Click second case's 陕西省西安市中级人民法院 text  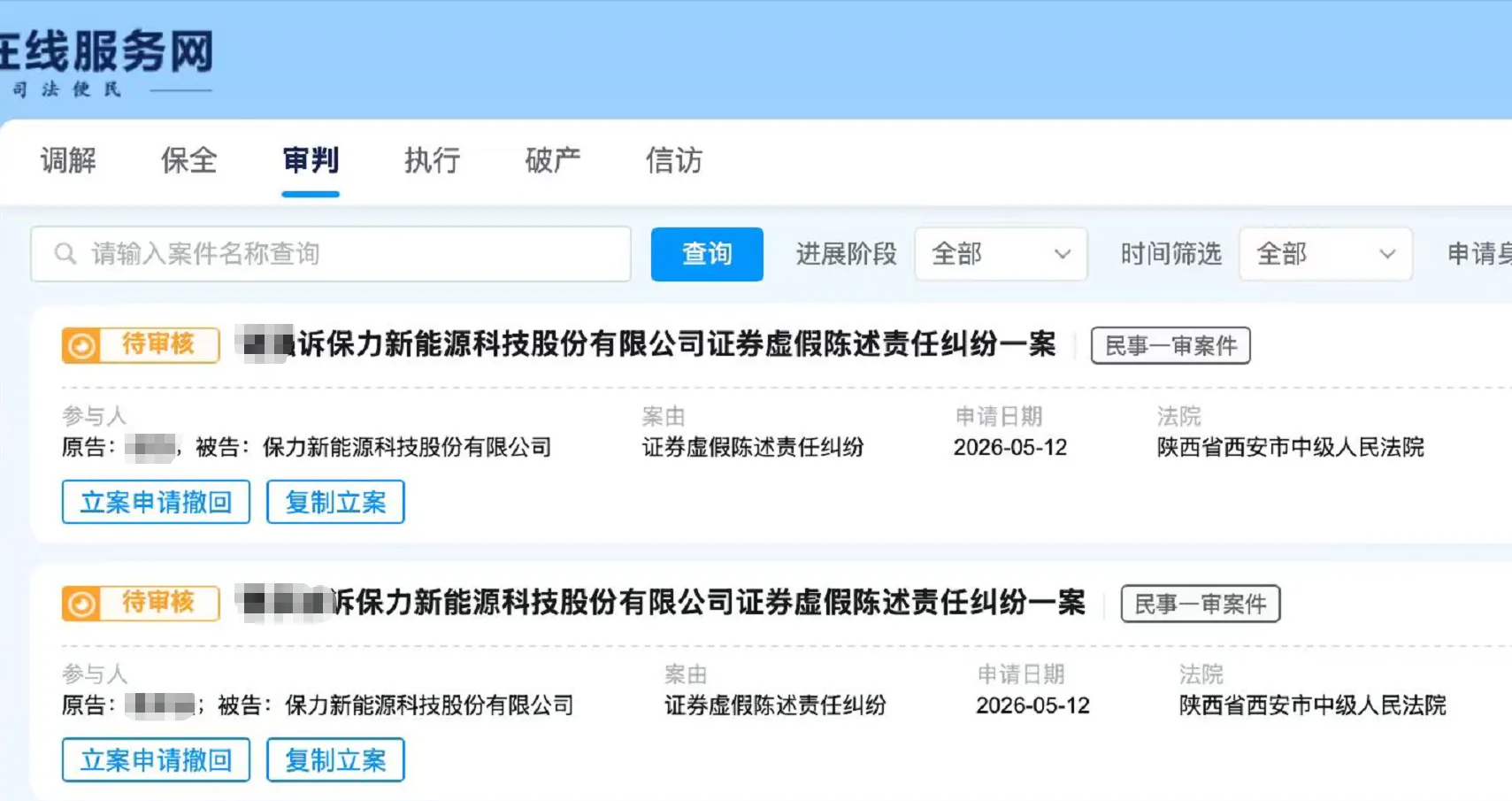(x=1313, y=705)
